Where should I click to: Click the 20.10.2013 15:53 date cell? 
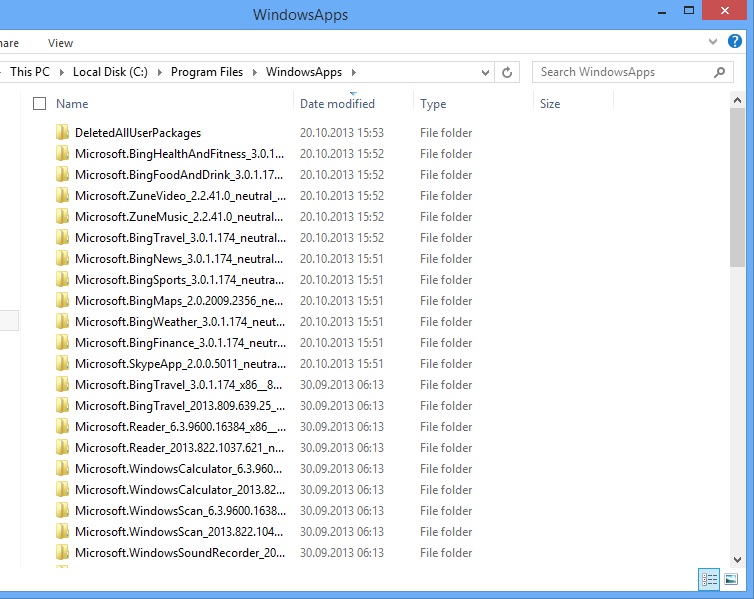coord(342,133)
